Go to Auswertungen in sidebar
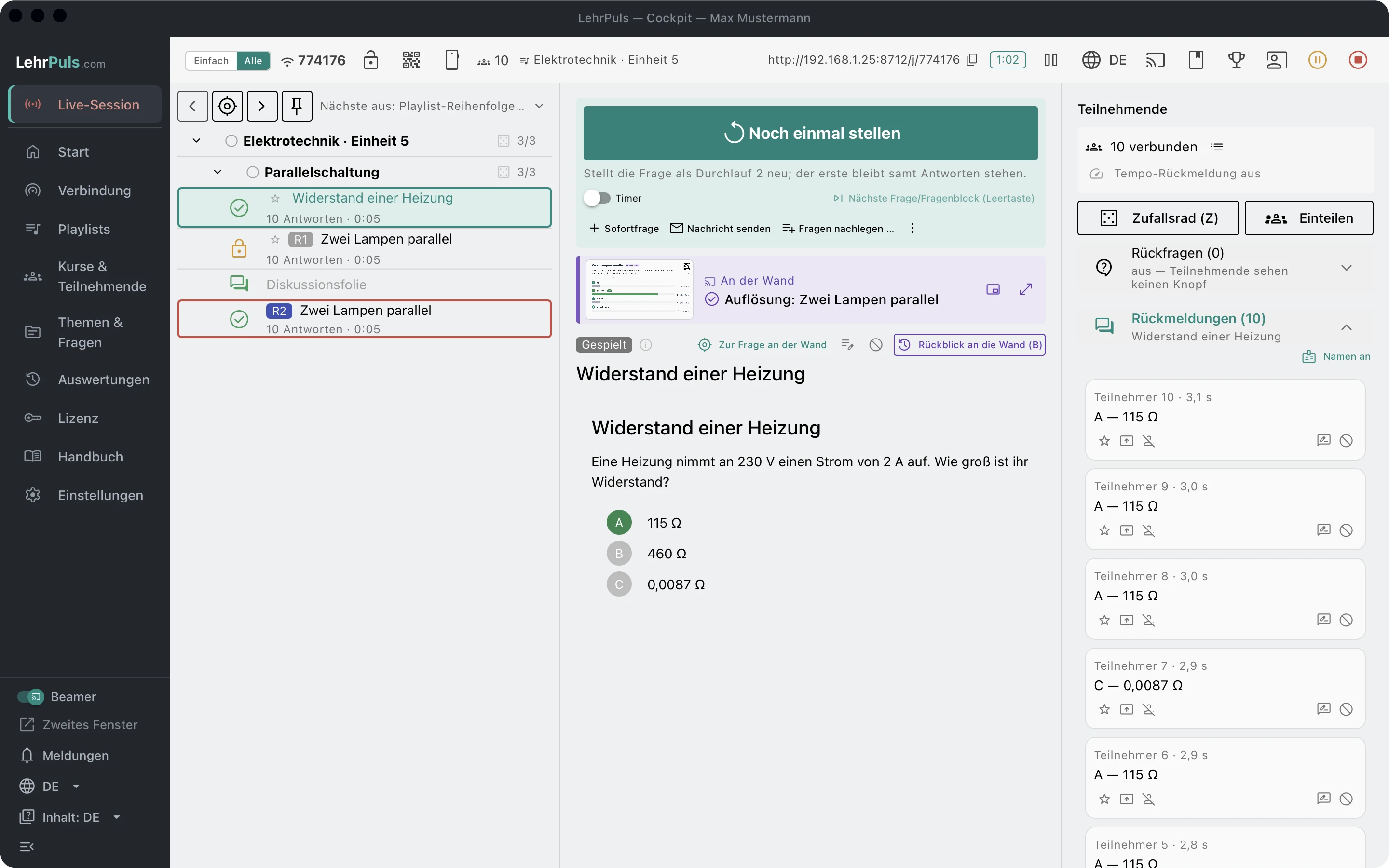The height and width of the screenshot is (868, 1389). tap(84, 380)
